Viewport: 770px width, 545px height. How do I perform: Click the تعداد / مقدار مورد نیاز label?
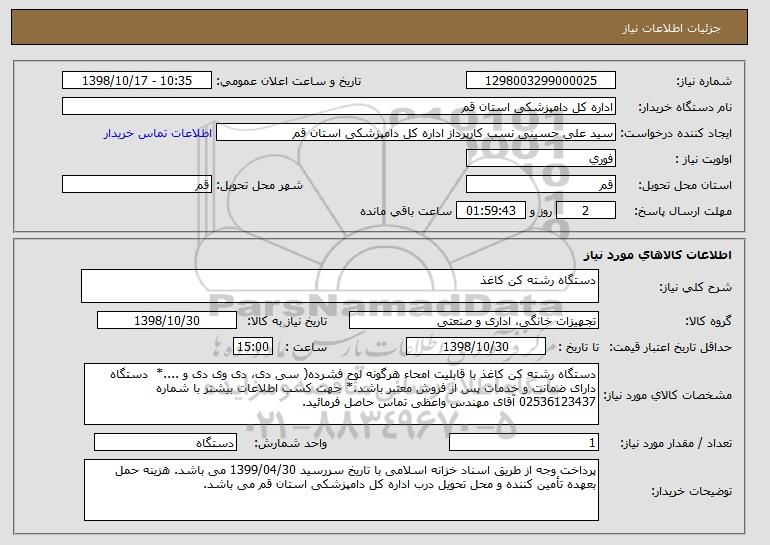click(x=676, y=443)
